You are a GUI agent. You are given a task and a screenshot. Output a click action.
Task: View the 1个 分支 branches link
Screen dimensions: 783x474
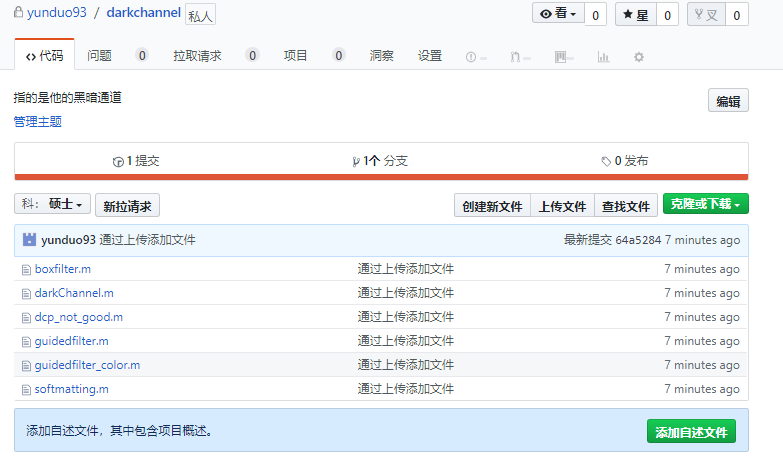[380, 161]
